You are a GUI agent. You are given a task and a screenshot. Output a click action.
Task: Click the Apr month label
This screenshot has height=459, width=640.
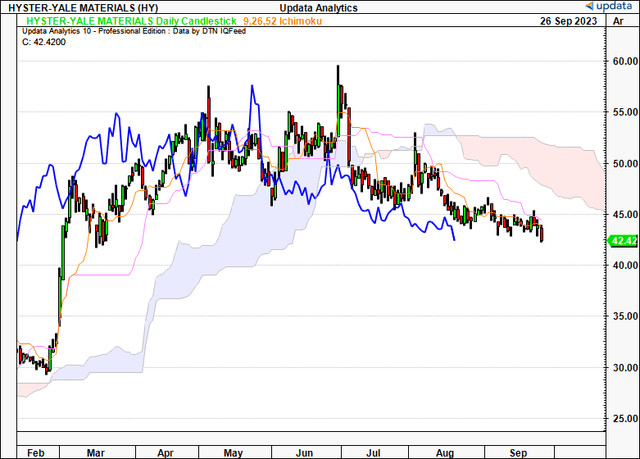point(166,453)
